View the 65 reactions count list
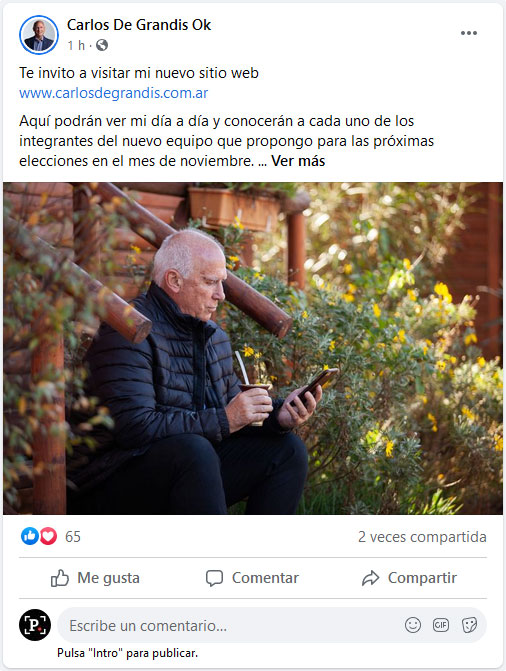The height and width of the screenshot is (671, 506). 73,537
